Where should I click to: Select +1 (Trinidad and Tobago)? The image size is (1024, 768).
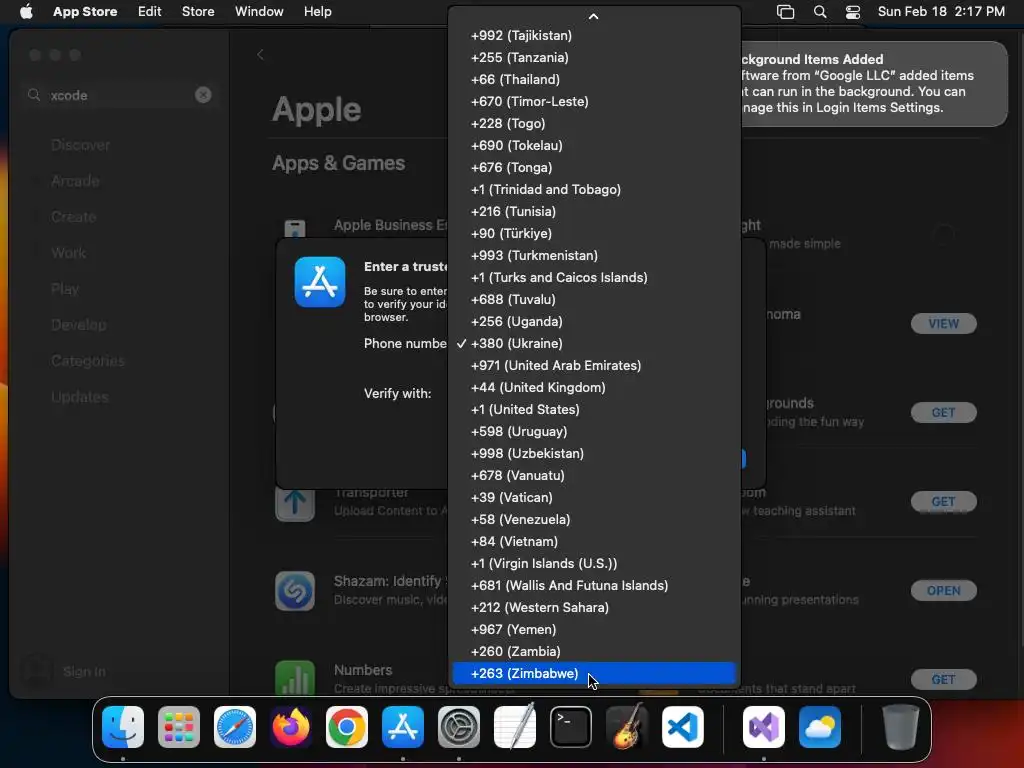pos(594,189)
